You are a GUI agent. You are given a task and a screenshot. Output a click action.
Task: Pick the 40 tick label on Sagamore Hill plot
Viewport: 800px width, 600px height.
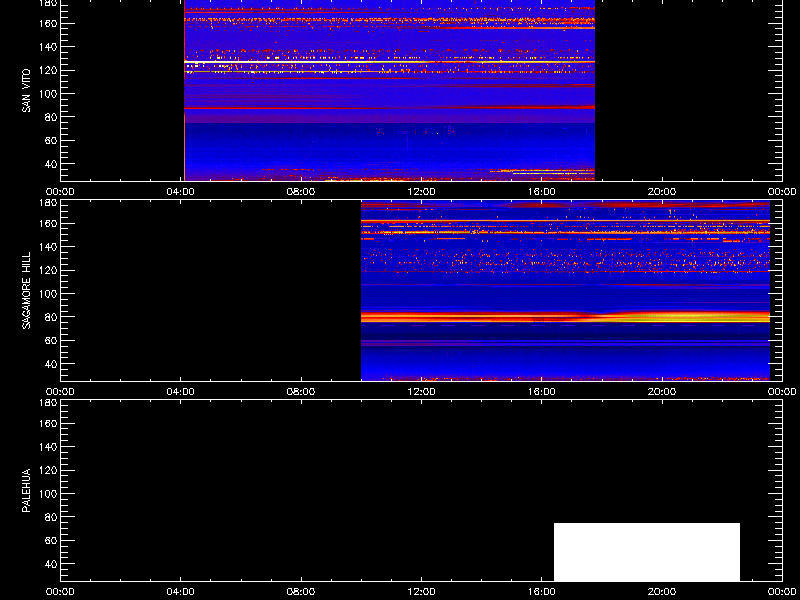pos(52,364)
